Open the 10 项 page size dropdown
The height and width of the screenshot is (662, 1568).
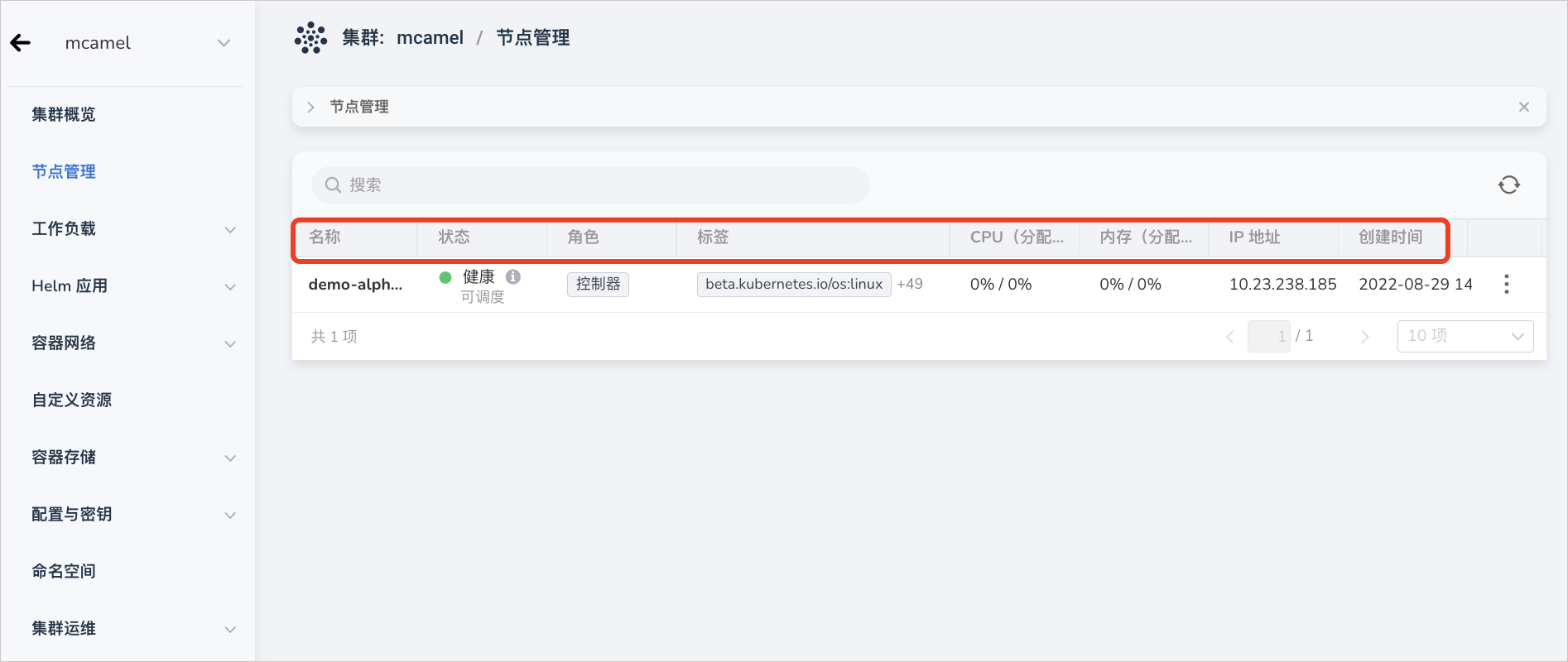tap(1465, 336)
